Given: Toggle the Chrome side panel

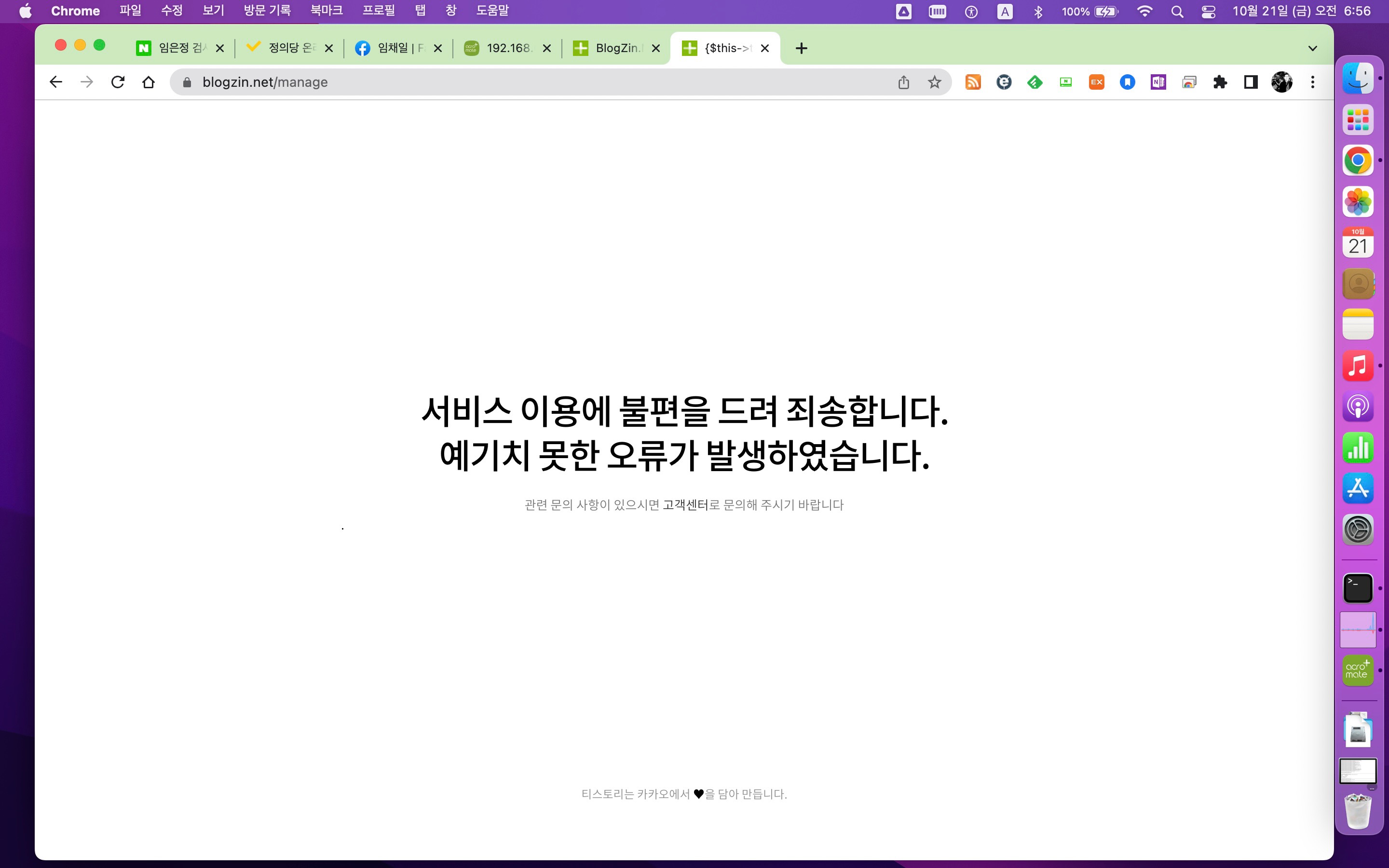Looking at the screenshot, I should [1251, 82].
